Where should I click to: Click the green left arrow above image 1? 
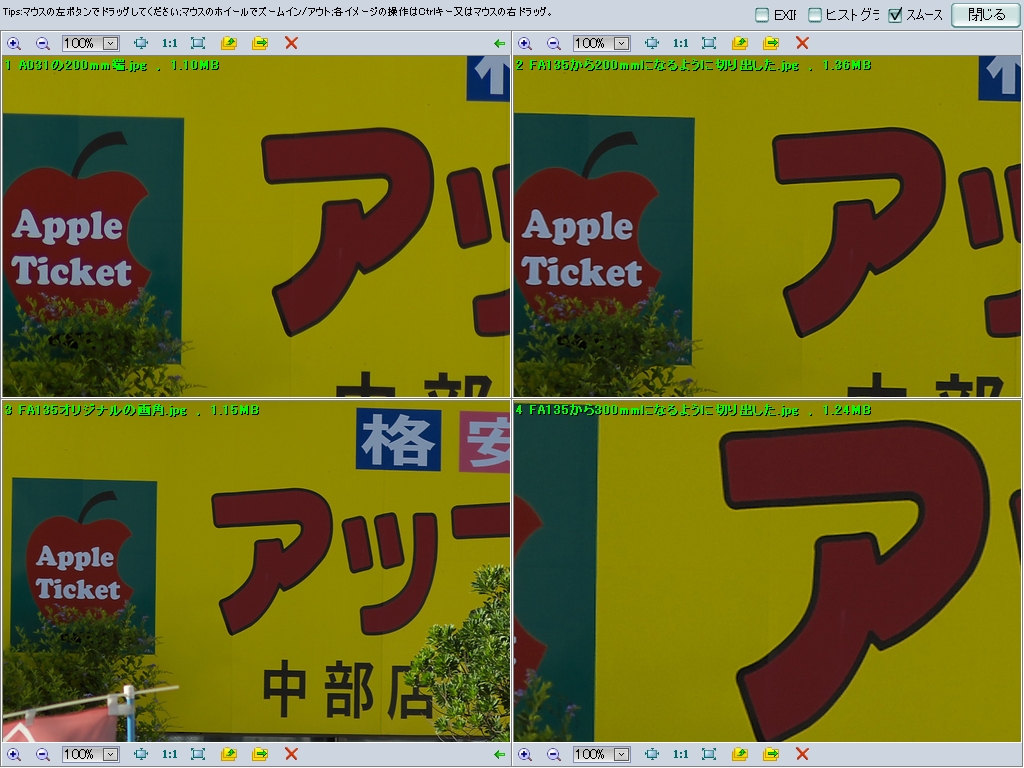point(500,43)
